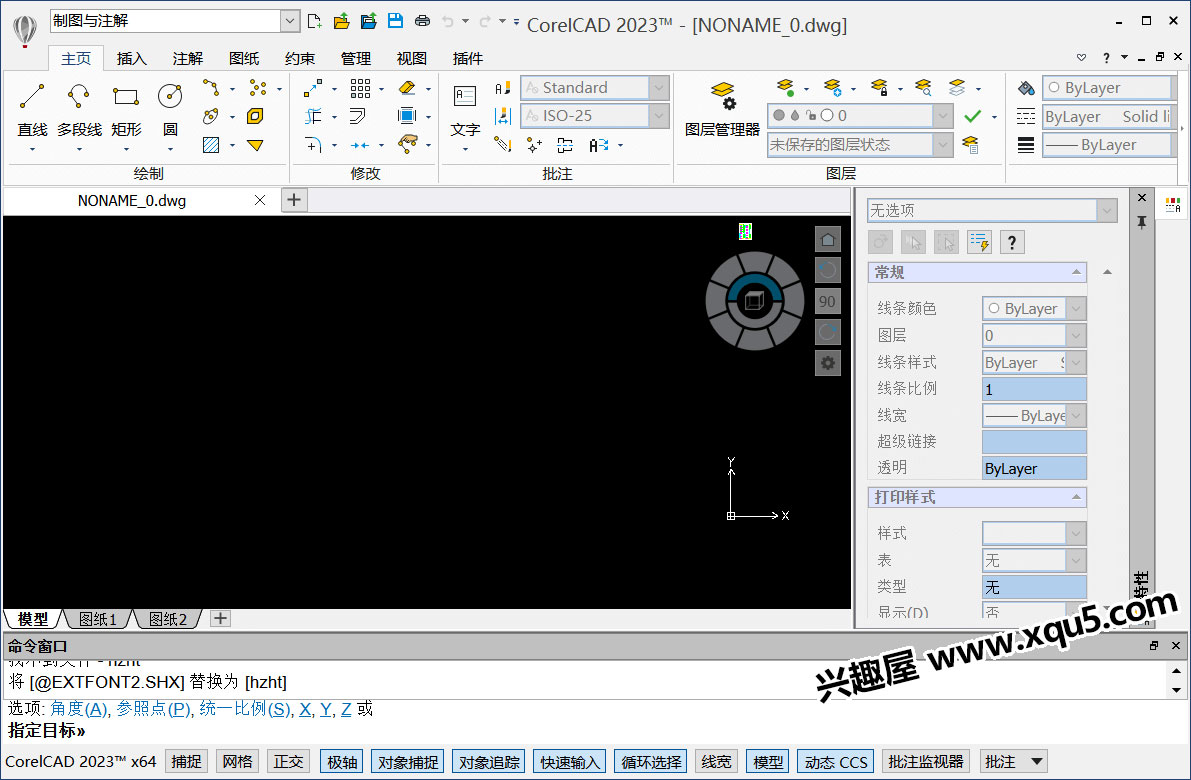The image size is (1191, 780).
Task: Click the Pattern array tool icon
Action: pos(360,89)
